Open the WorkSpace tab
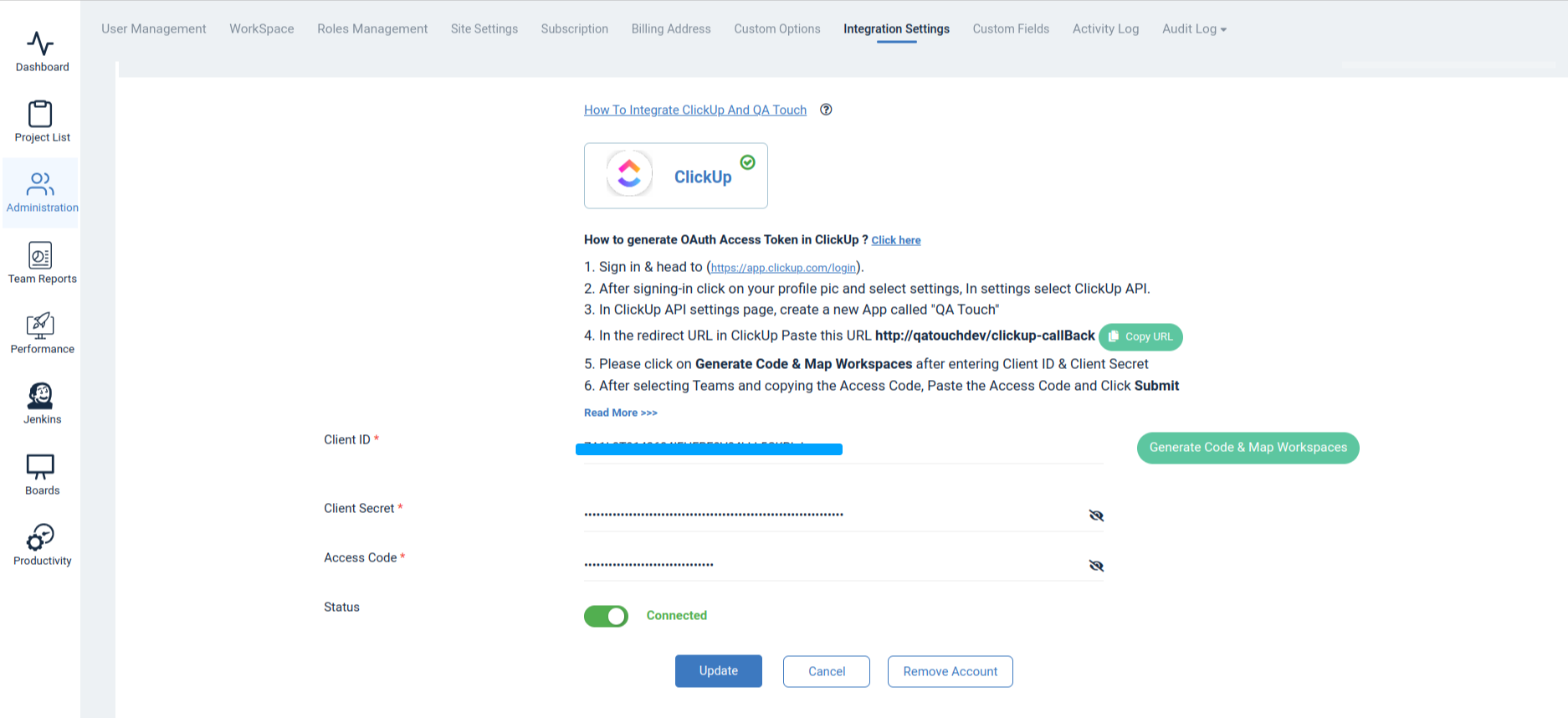Image resolution: width=1568 pixels, height=718 pixels. click(262, 28)
